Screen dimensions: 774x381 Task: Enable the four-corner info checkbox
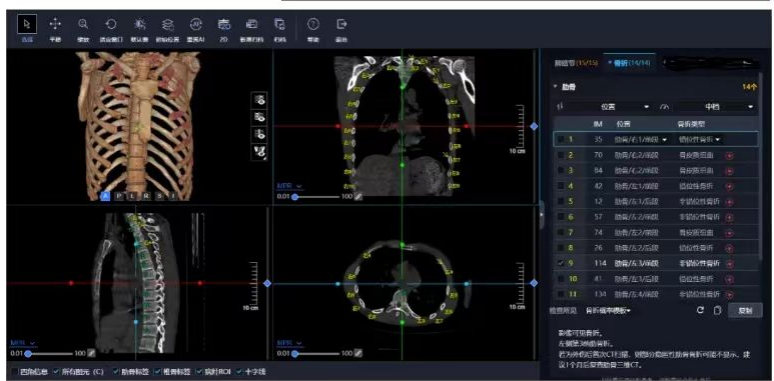15,371
